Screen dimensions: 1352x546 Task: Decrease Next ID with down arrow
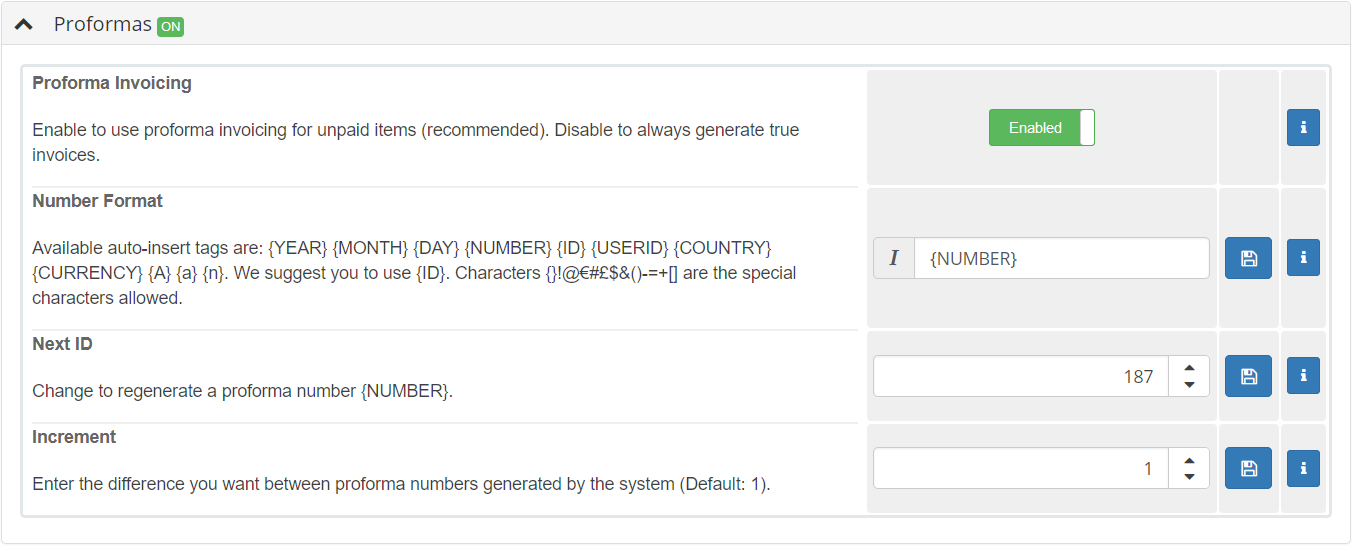(1189, 385)
